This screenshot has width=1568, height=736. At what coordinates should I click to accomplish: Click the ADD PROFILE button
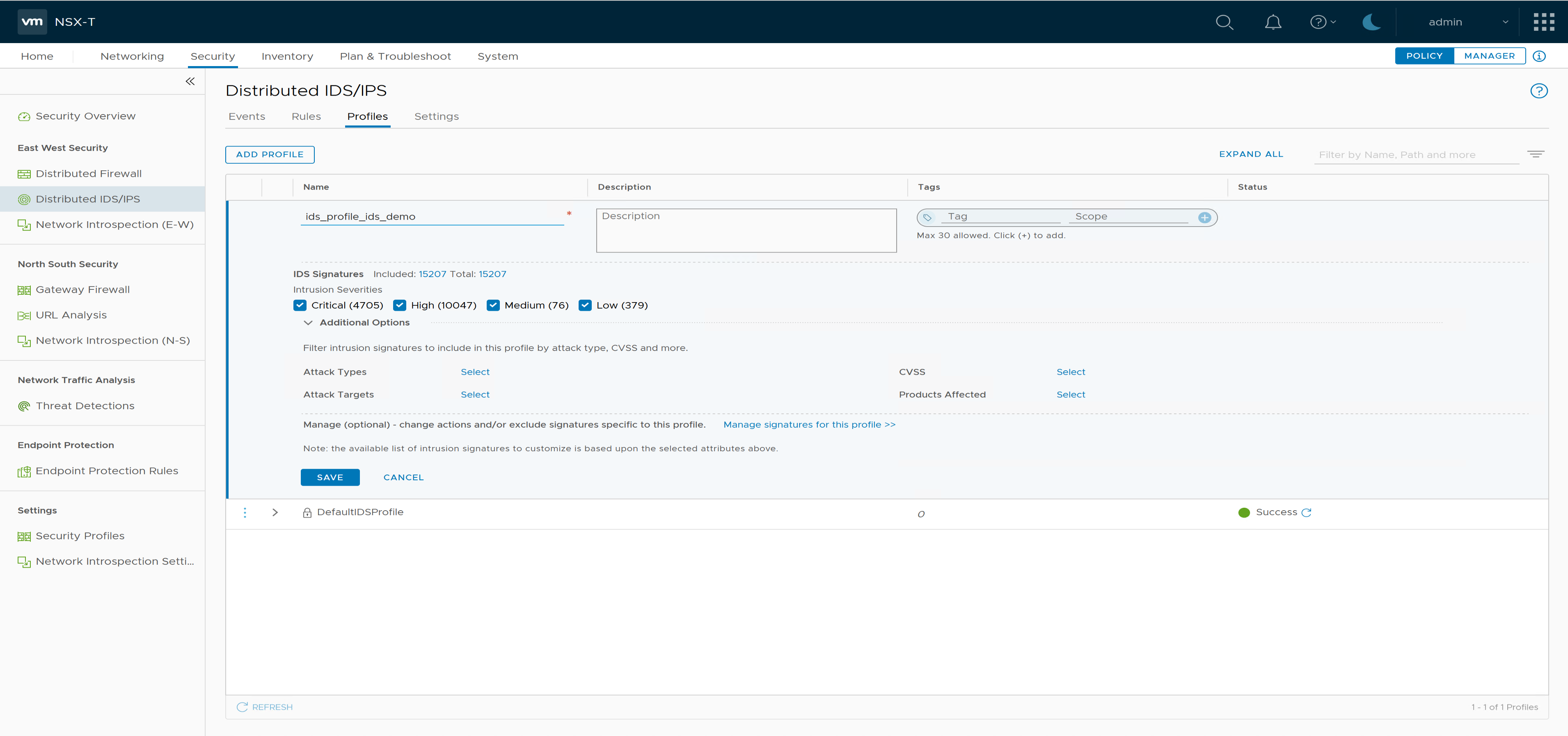point(270,155)
